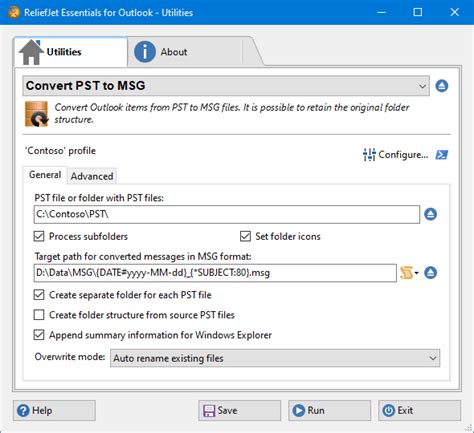Viewport: 474px width, 433px height.
Task: Toggle the Set folder icons checkbox
Action: click(x=245, y=236)
